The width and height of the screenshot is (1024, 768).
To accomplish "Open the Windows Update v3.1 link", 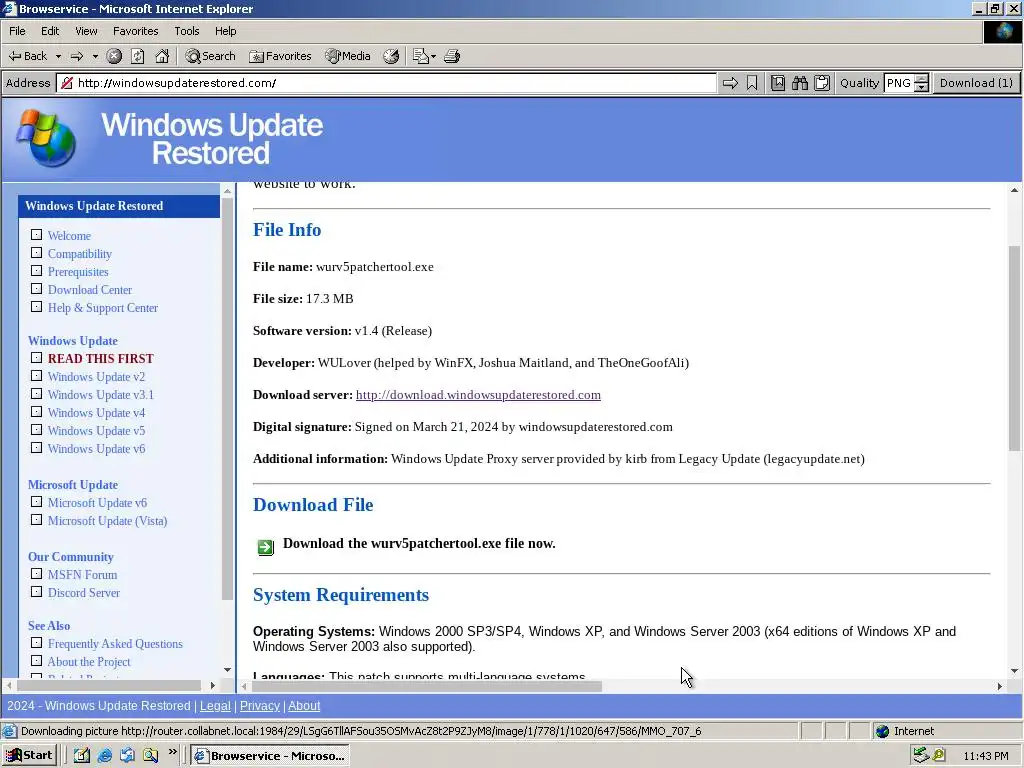I will (x=101, y=394).
